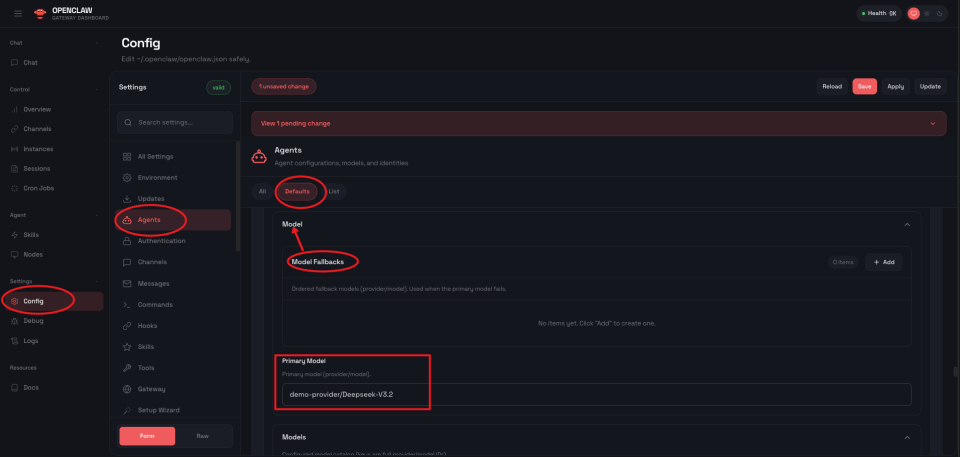Click the hamburger menu icon
Image resolution: width=960 pixels, height=457 pixels.
pyautogui.click(x=17, y=13)
